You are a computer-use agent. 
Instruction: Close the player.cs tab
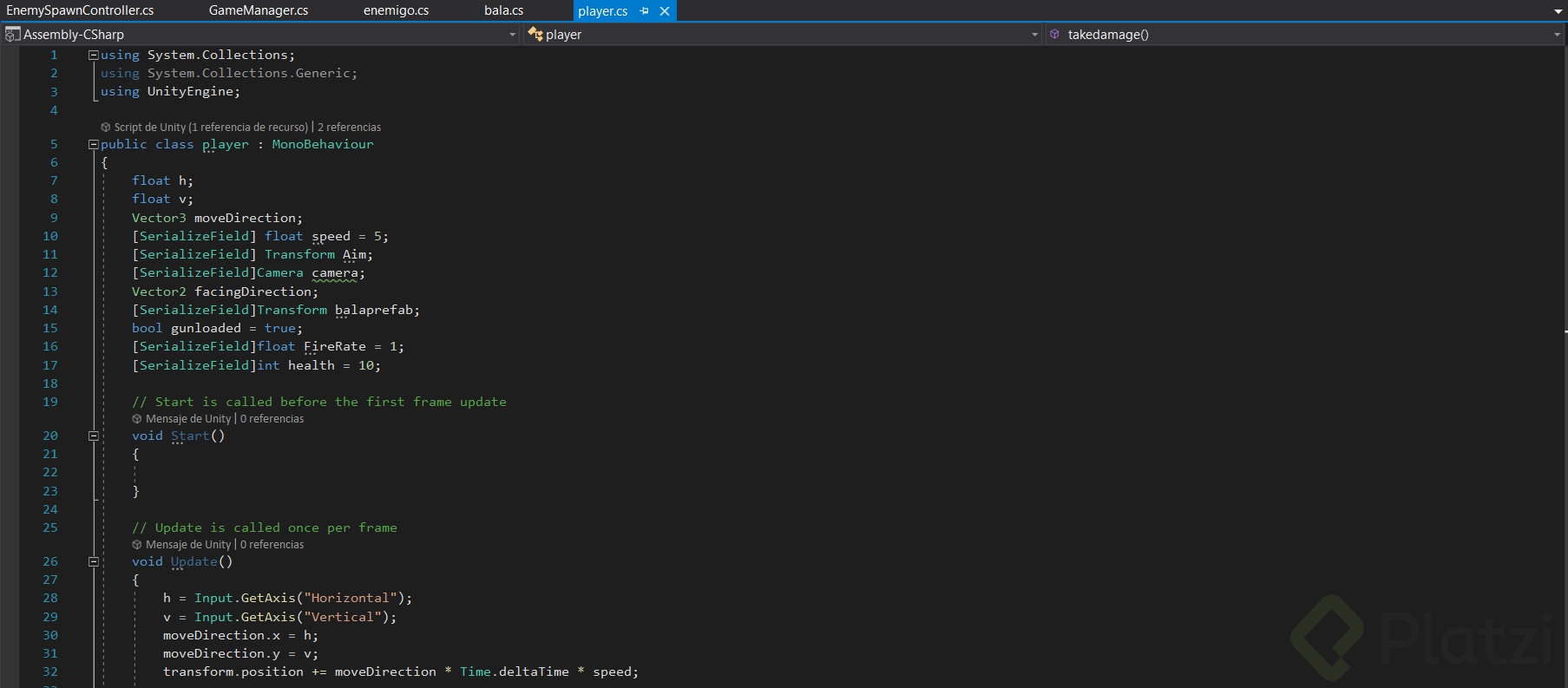[x=665, y=11]
